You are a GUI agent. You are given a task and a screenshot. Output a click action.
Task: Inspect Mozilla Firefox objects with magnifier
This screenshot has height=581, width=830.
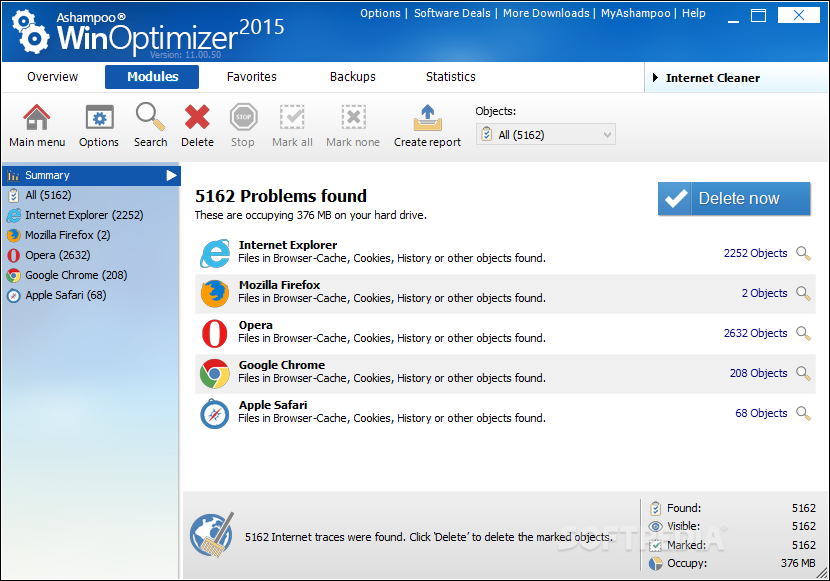click(804, 293)
